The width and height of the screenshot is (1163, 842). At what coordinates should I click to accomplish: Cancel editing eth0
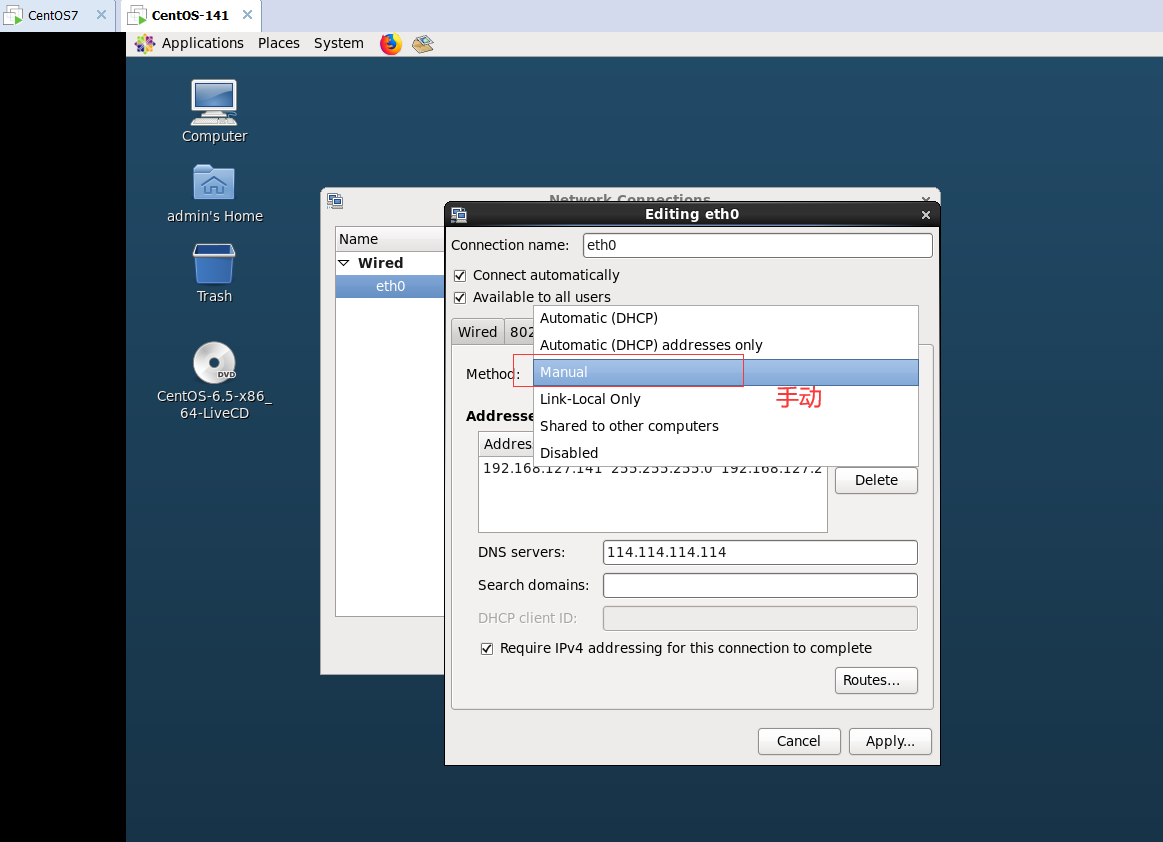(x=799, y=741)
